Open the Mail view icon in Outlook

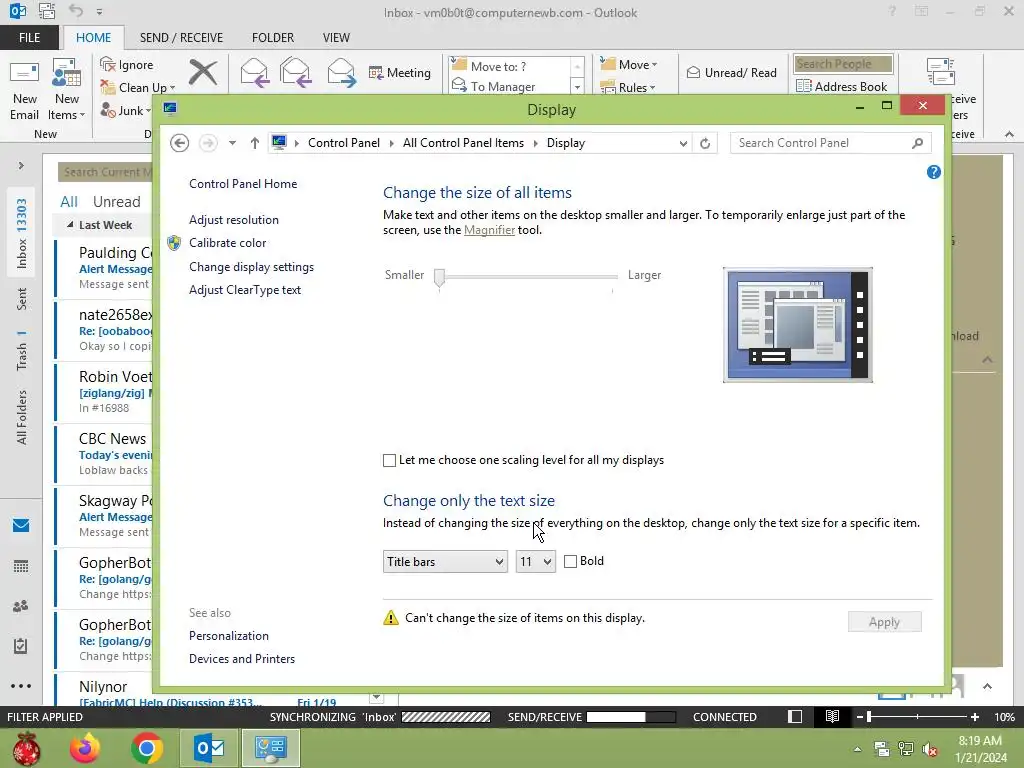click(x=21, y=526)
